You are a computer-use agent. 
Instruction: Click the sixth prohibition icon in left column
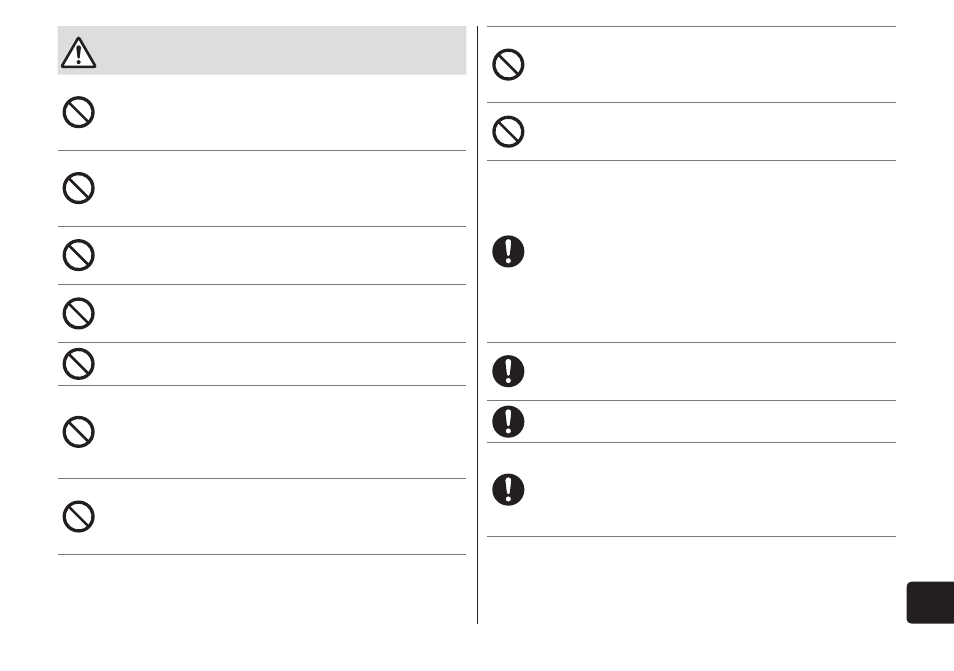[78, 432]
